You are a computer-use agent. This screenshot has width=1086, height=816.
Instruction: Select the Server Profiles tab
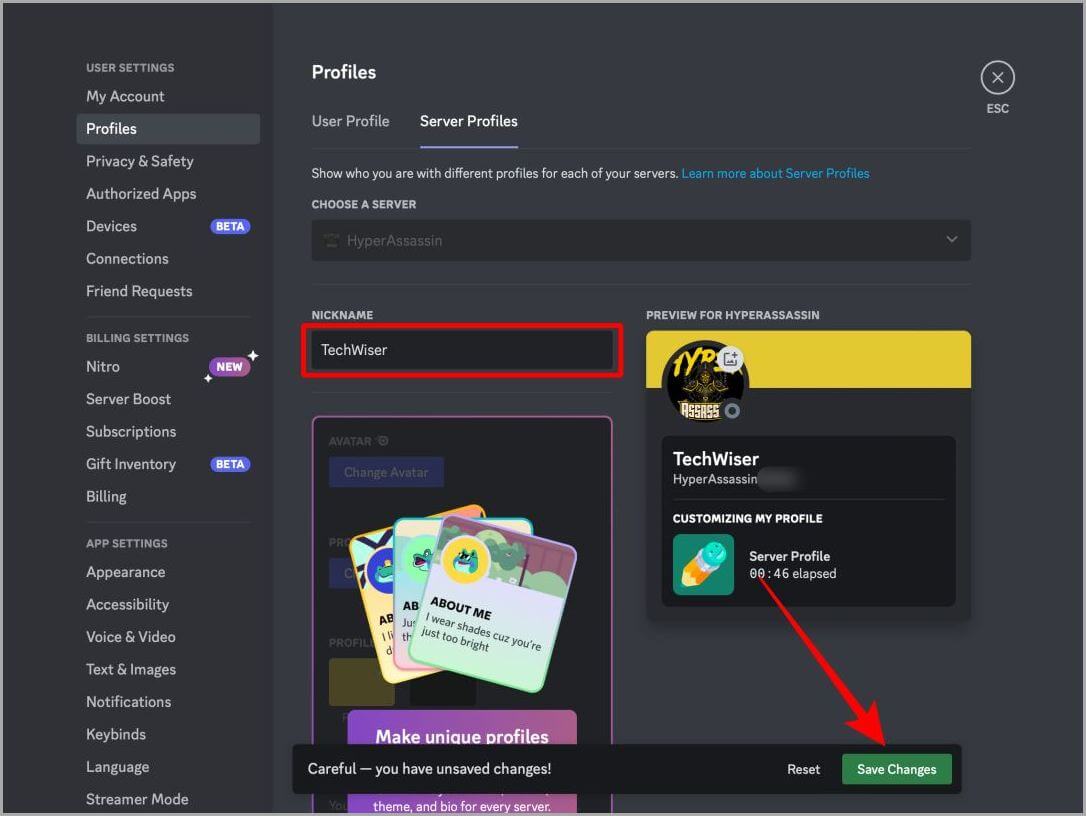[x=469, y=121]
